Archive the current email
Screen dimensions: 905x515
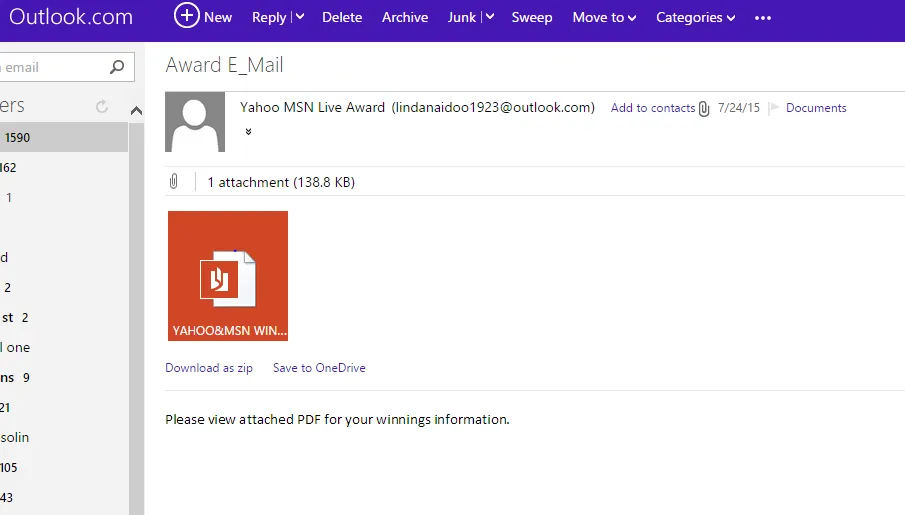(x=405, y=18)
